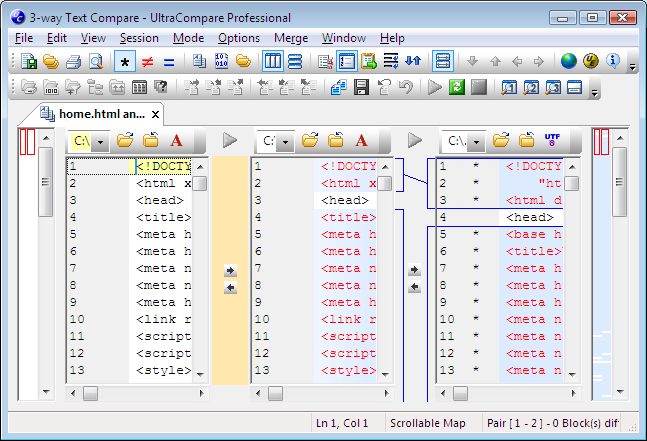647x441 pixels.
Task: Click first pane red A font icon
Action: click(x=176, y=140)
